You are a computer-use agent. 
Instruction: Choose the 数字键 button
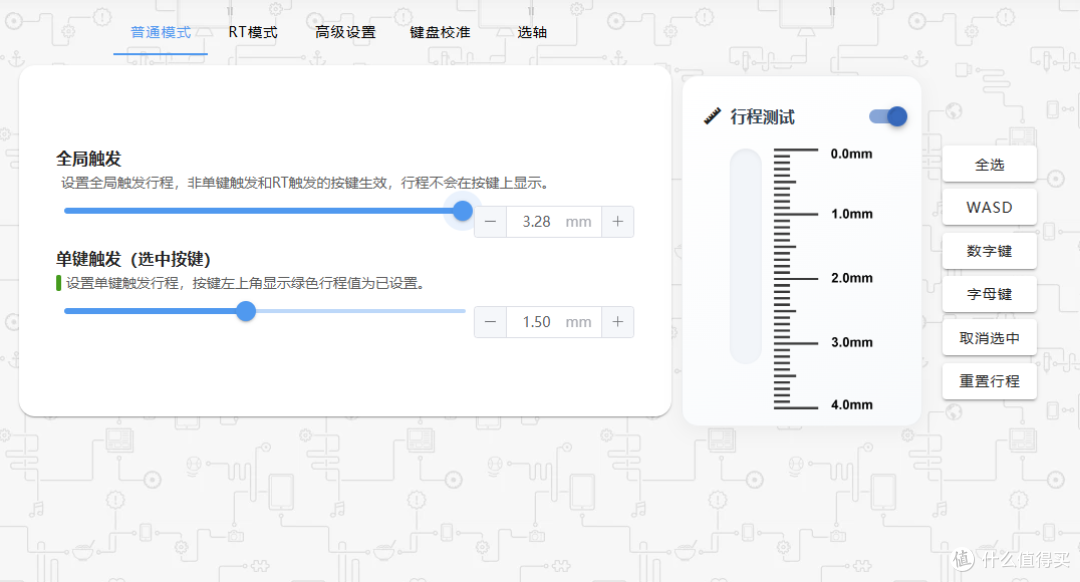[989, 251]
